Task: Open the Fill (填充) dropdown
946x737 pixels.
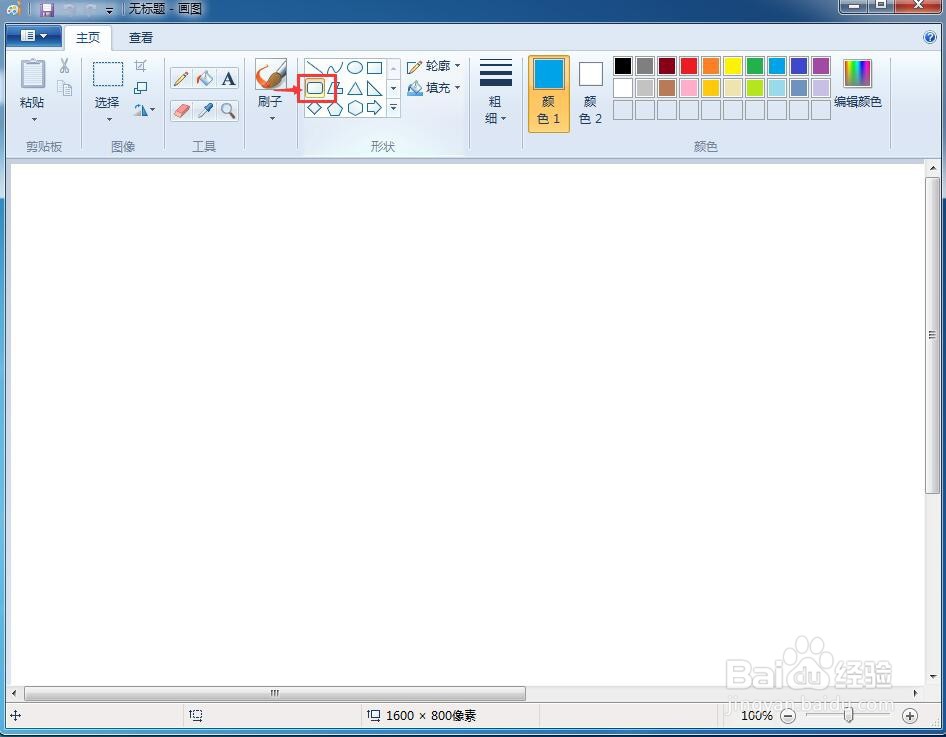Action: click(434, 88)
